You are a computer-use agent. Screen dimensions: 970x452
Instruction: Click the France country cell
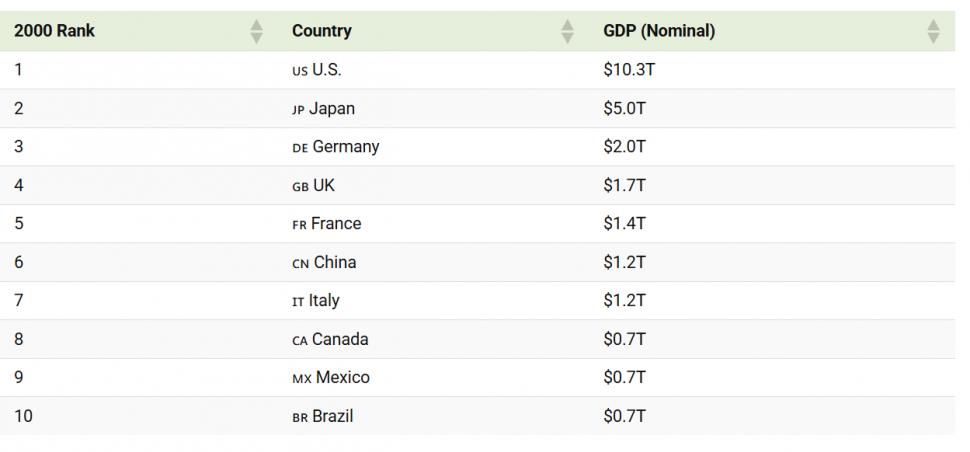(x=336, y=224)
